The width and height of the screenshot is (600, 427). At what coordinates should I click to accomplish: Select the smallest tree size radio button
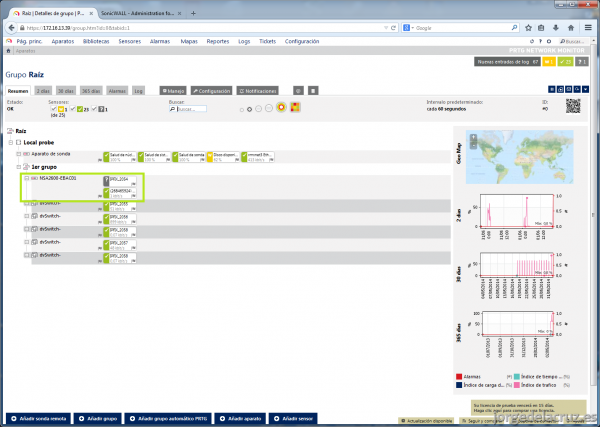point(241,110)
